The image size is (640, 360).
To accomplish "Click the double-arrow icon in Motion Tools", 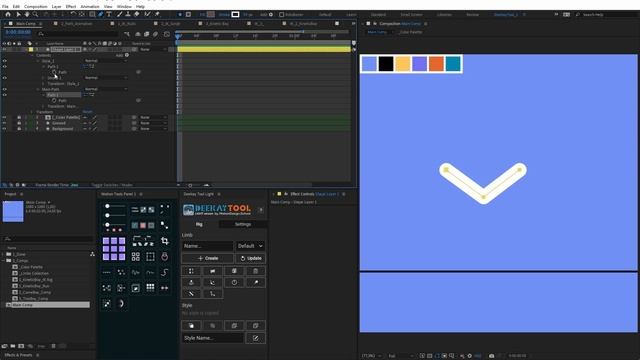I will 164,288.
